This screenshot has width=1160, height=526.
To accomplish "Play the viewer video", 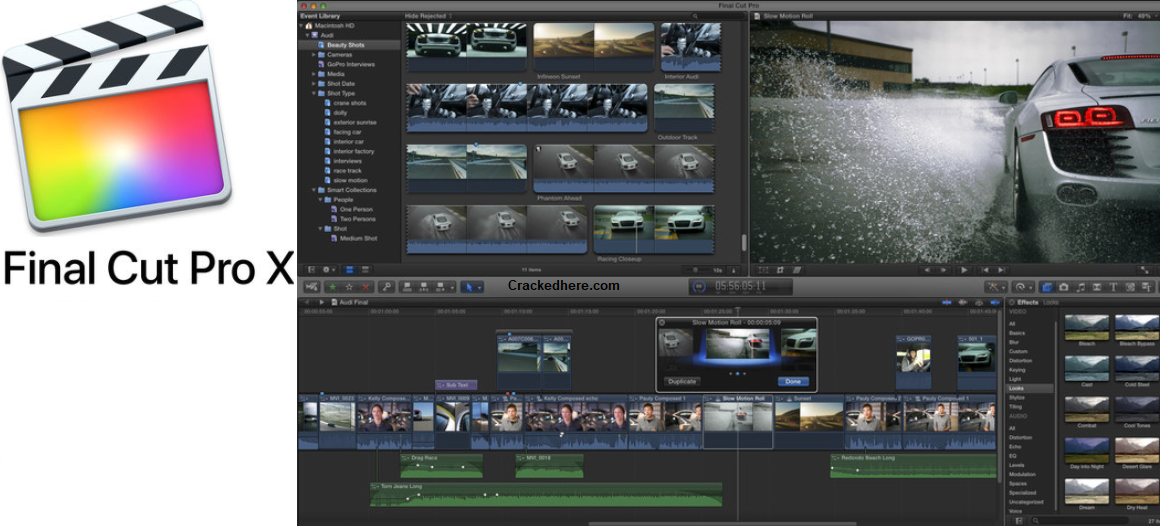I will 964,270.
